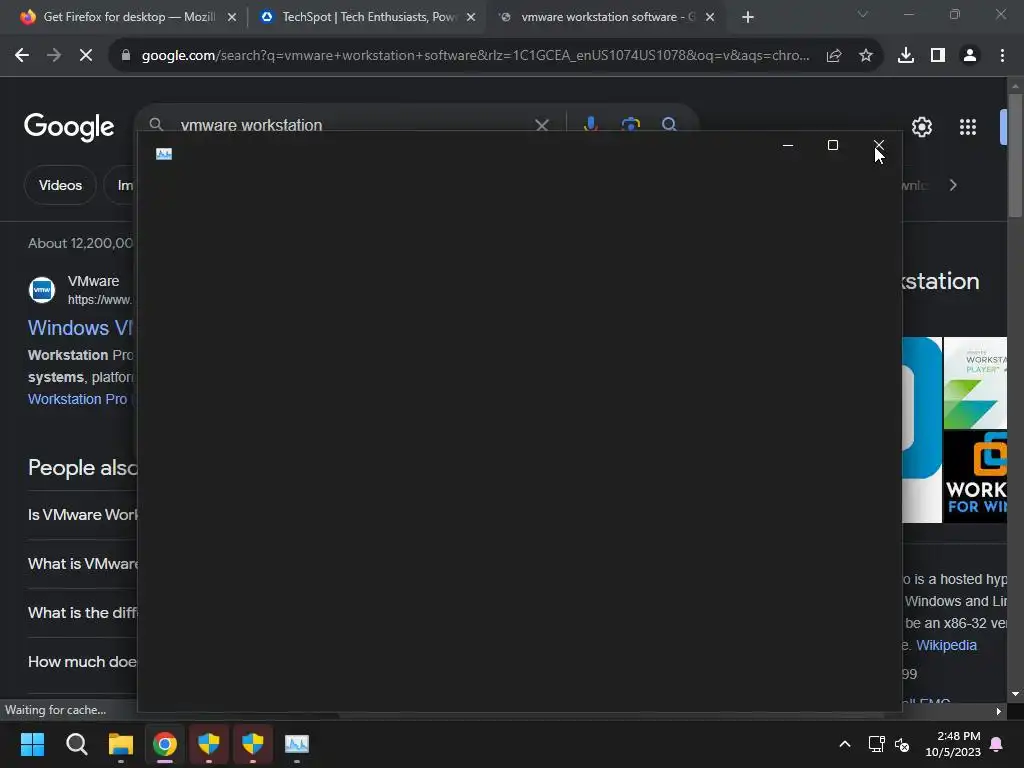This screenshot has width=1024, height=768.
Task: View site information via the lock icon
Action: [126, 56]
